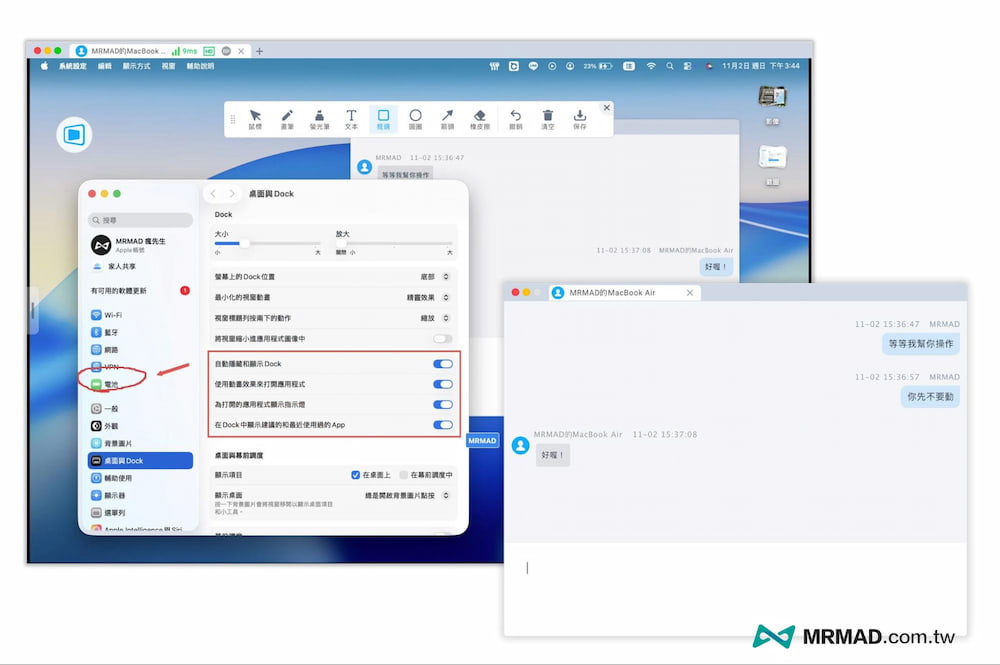Select the 箭頭 arrow drawing tool

pos(447,119)
